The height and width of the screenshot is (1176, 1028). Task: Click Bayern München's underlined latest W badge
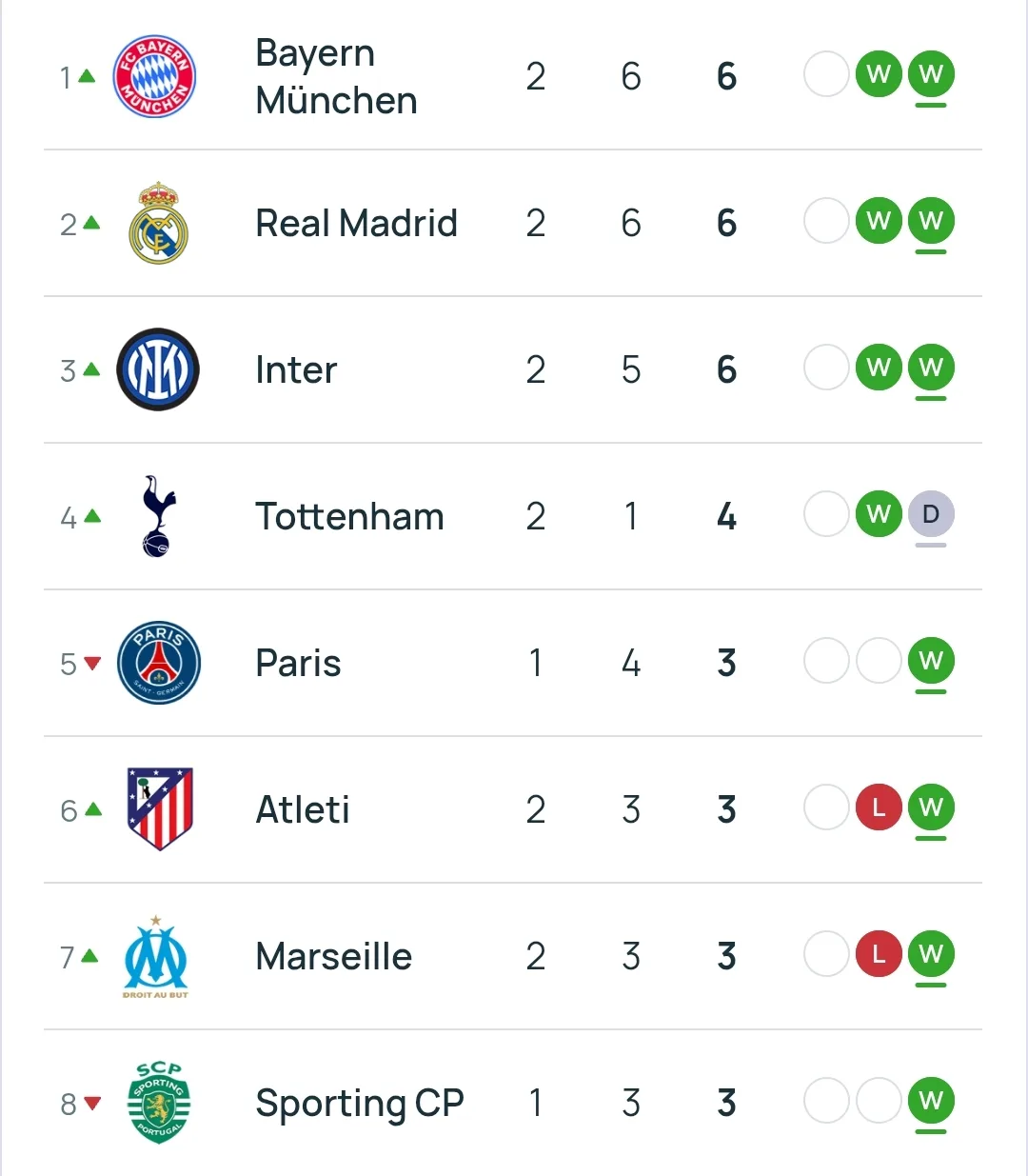[x=930, y=74]
